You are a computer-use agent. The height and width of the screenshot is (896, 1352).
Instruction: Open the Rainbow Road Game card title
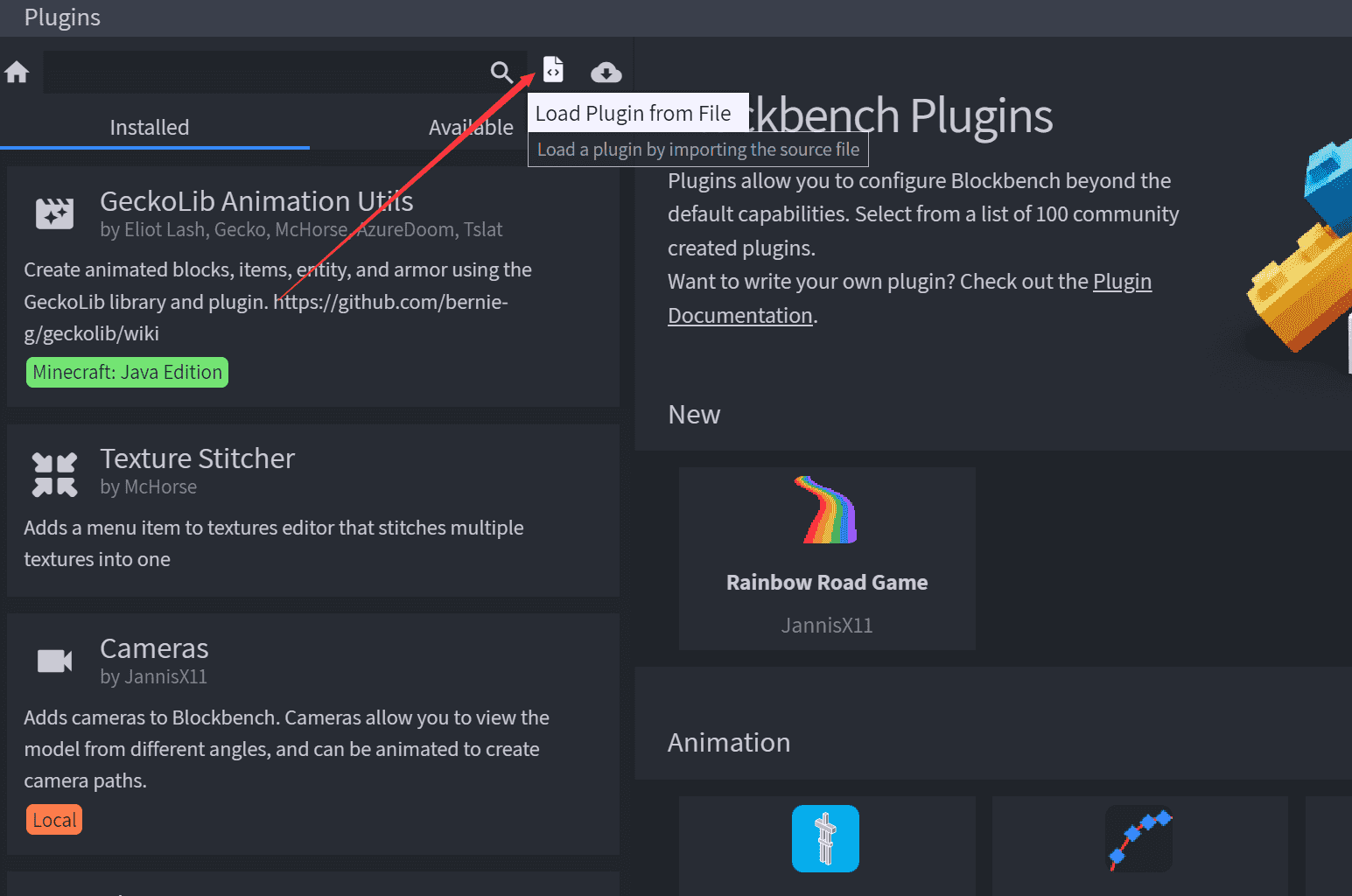[x=827, y=583]
